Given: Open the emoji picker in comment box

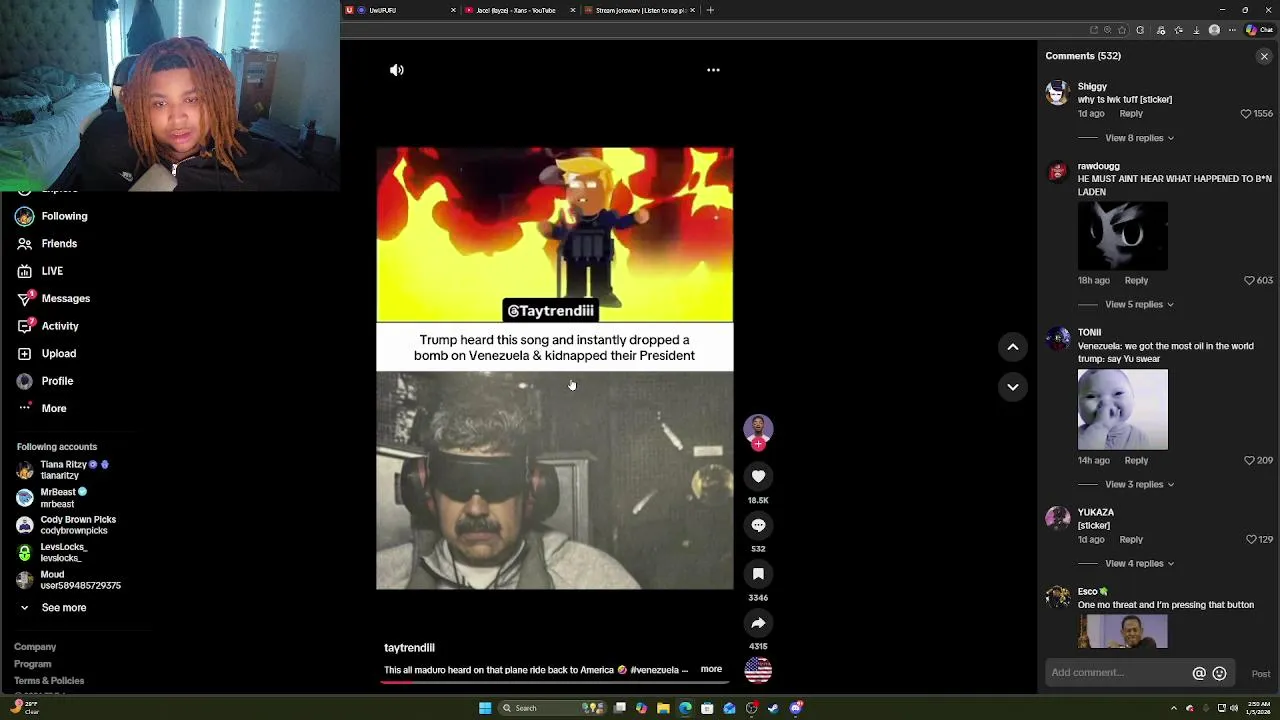Looking at the screenshot, I should click(1219, 674).
